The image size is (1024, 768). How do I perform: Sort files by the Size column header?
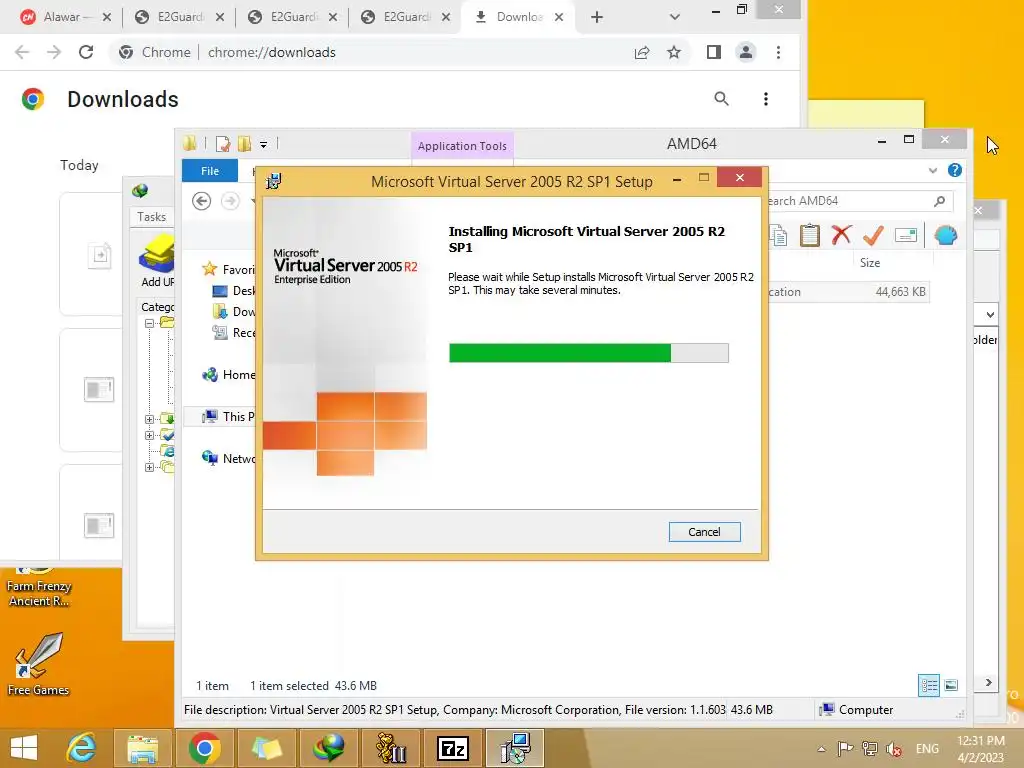(x=869, y=263)
